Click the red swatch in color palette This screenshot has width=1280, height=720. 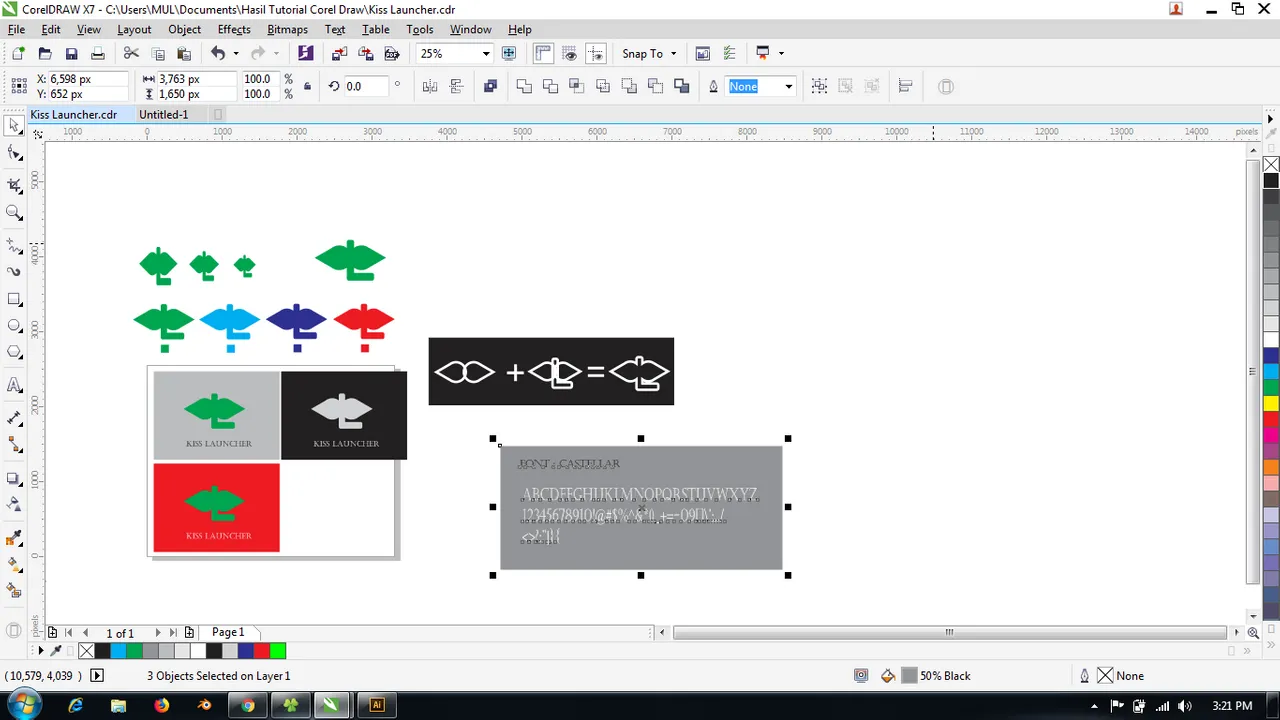(x=1271, y=419)
